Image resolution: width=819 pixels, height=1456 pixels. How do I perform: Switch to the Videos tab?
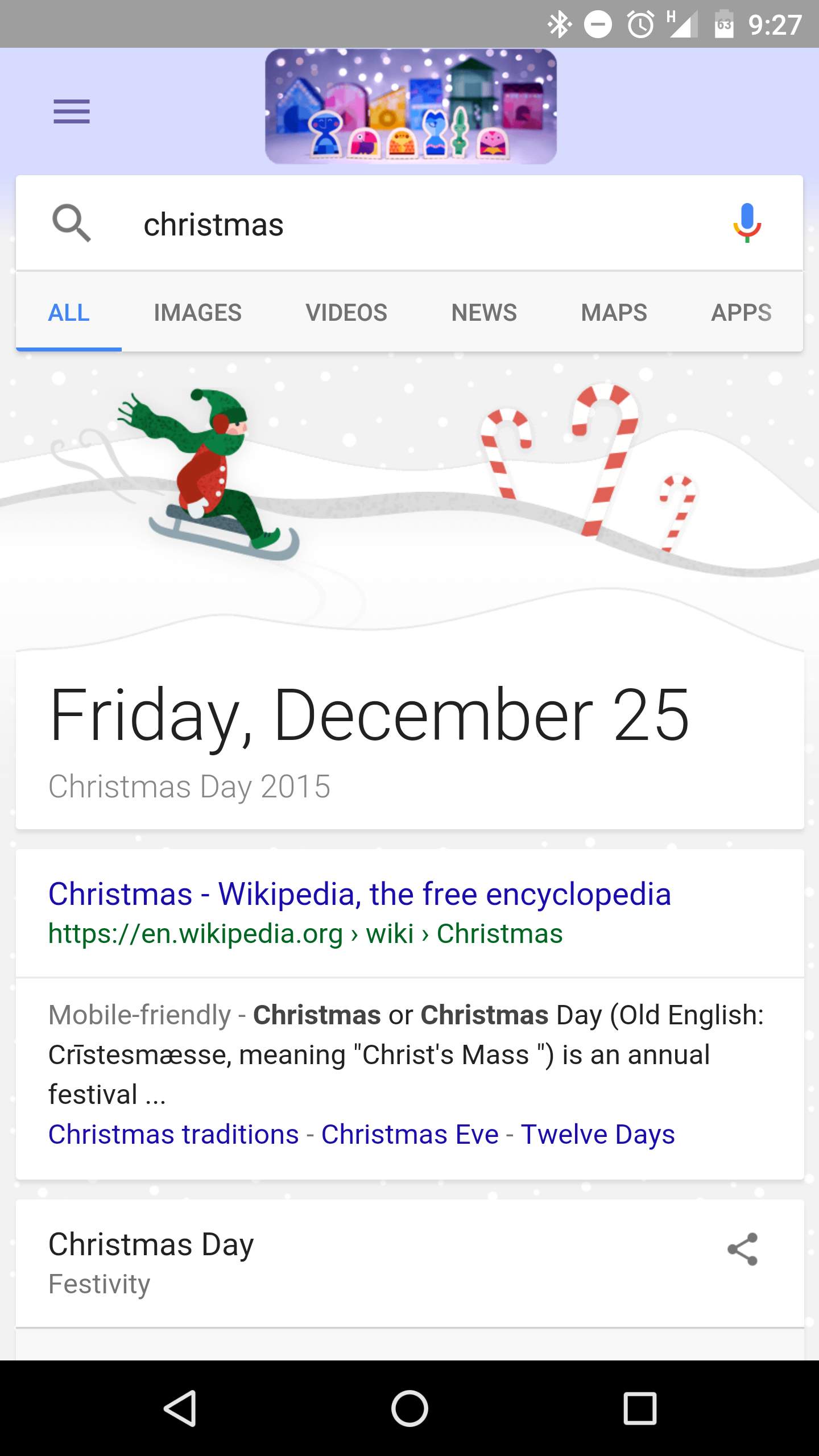tap(346, 312)
